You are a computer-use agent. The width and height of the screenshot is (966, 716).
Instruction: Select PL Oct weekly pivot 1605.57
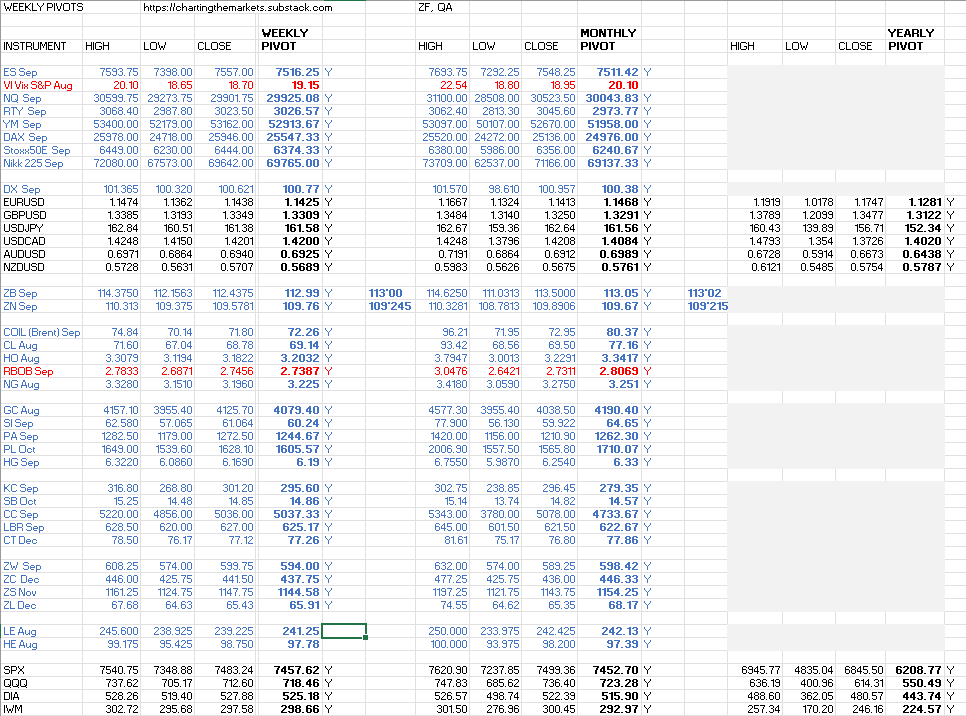click(297, 449)
